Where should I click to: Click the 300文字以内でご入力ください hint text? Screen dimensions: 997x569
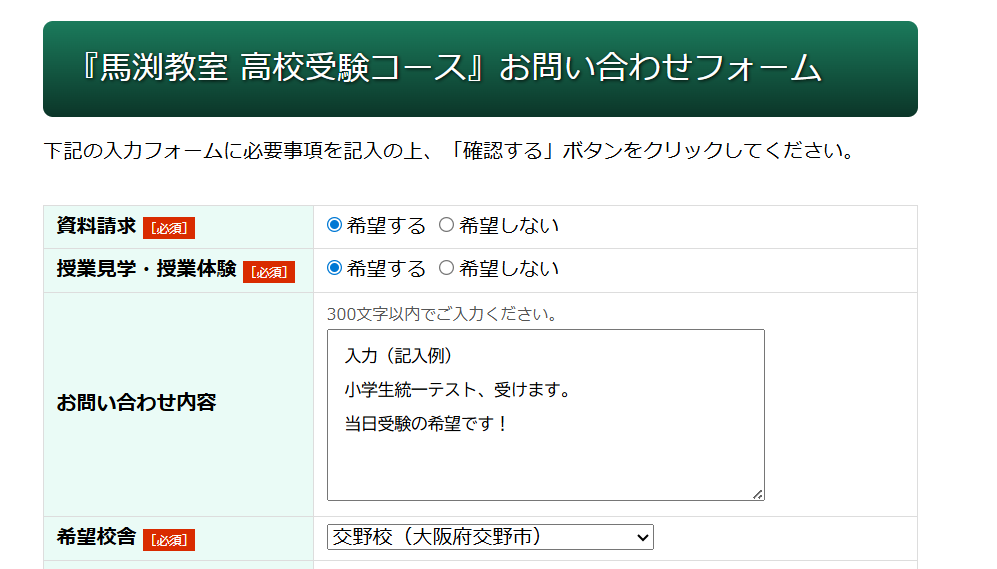[442, 314]
